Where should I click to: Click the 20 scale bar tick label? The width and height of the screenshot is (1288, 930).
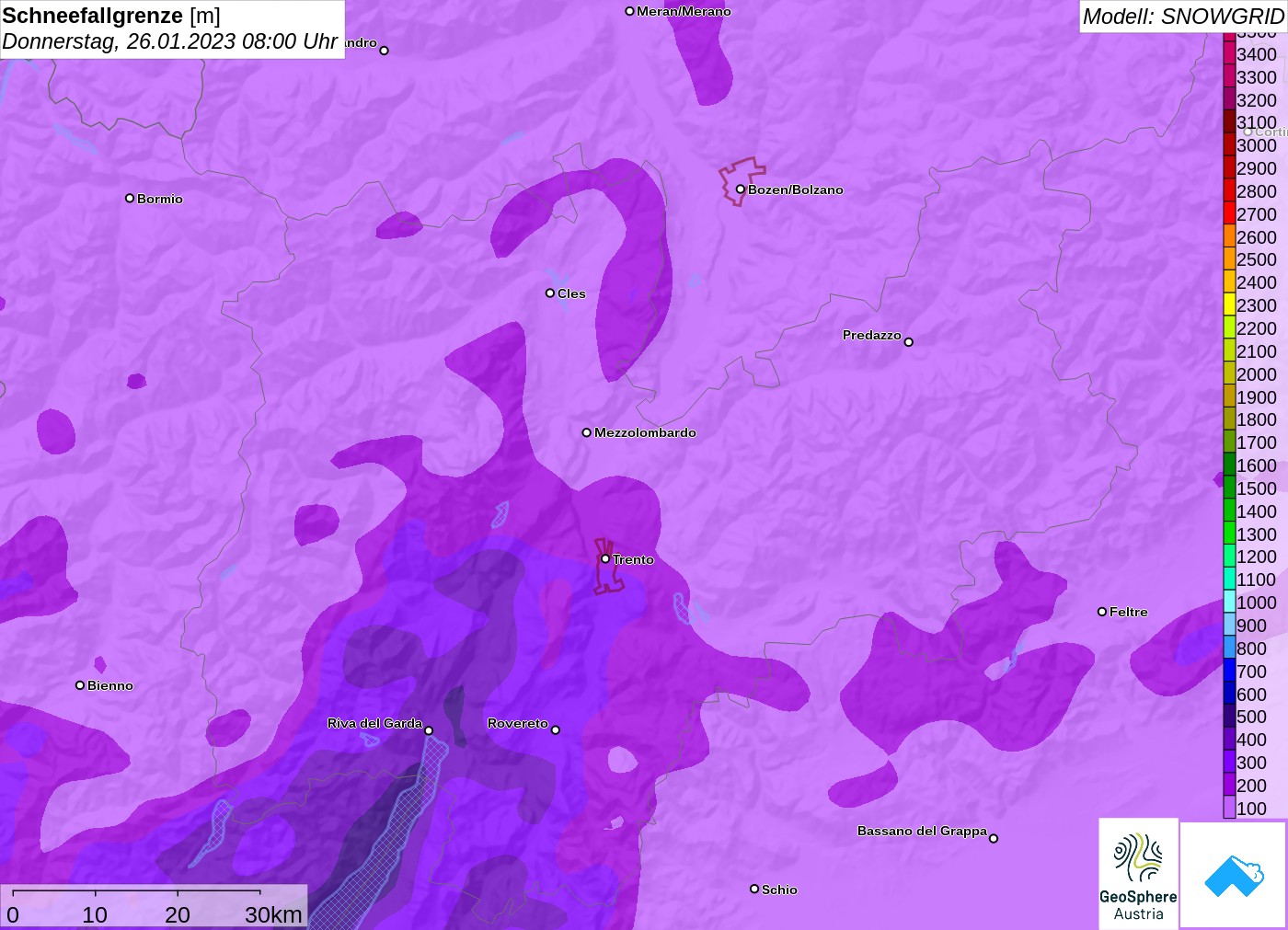178,914
